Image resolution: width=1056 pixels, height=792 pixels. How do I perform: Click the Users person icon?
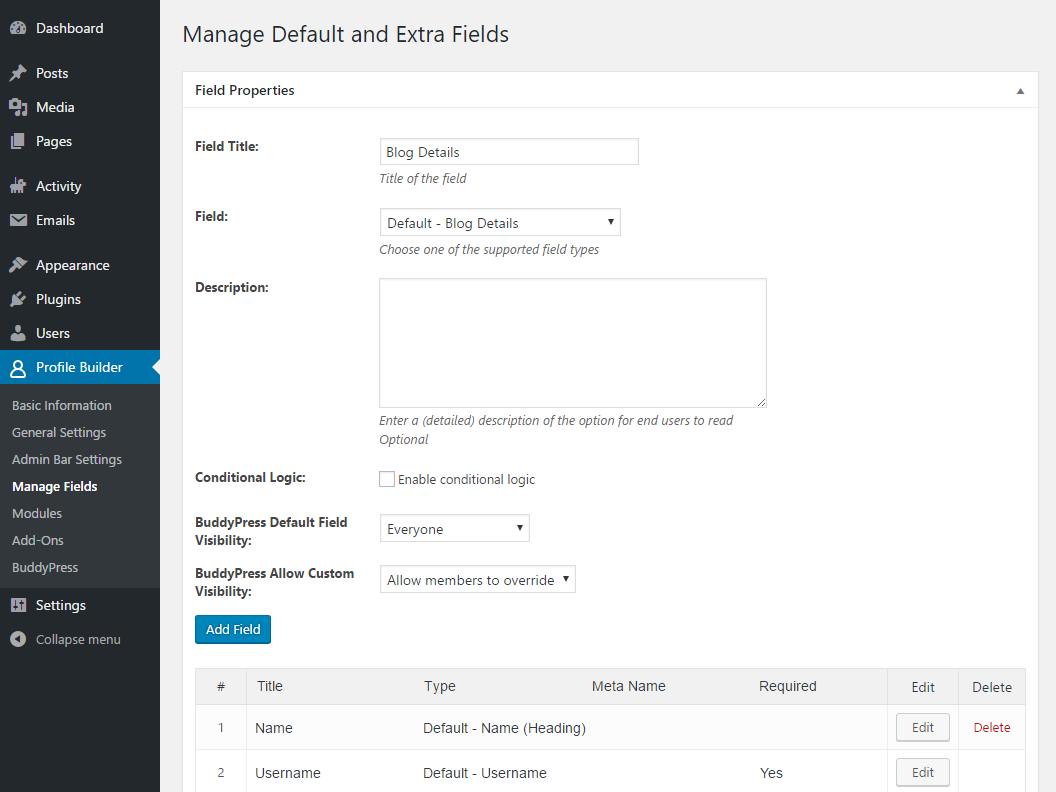[x=18, y=333]
